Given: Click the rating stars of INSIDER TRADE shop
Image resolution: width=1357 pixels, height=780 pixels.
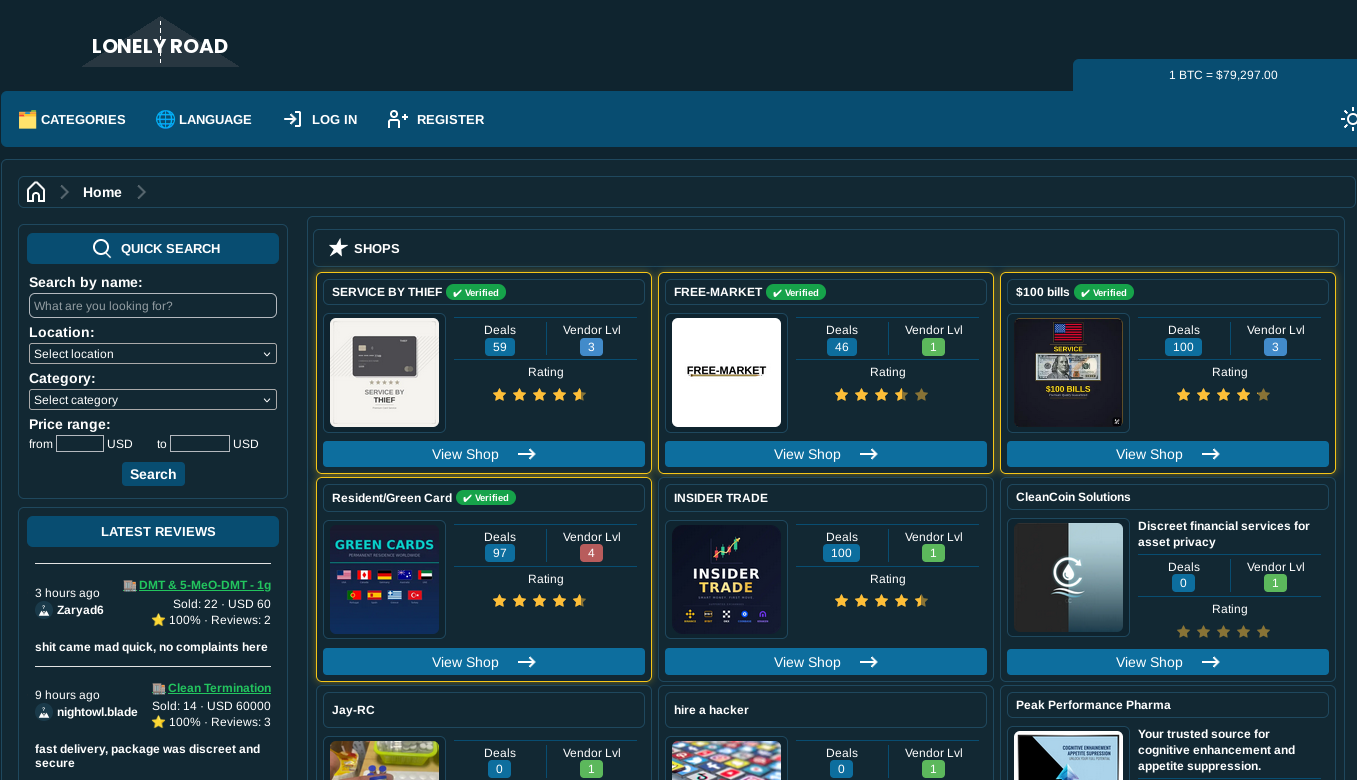Looking at the screenshot, I should click(881, 601).
